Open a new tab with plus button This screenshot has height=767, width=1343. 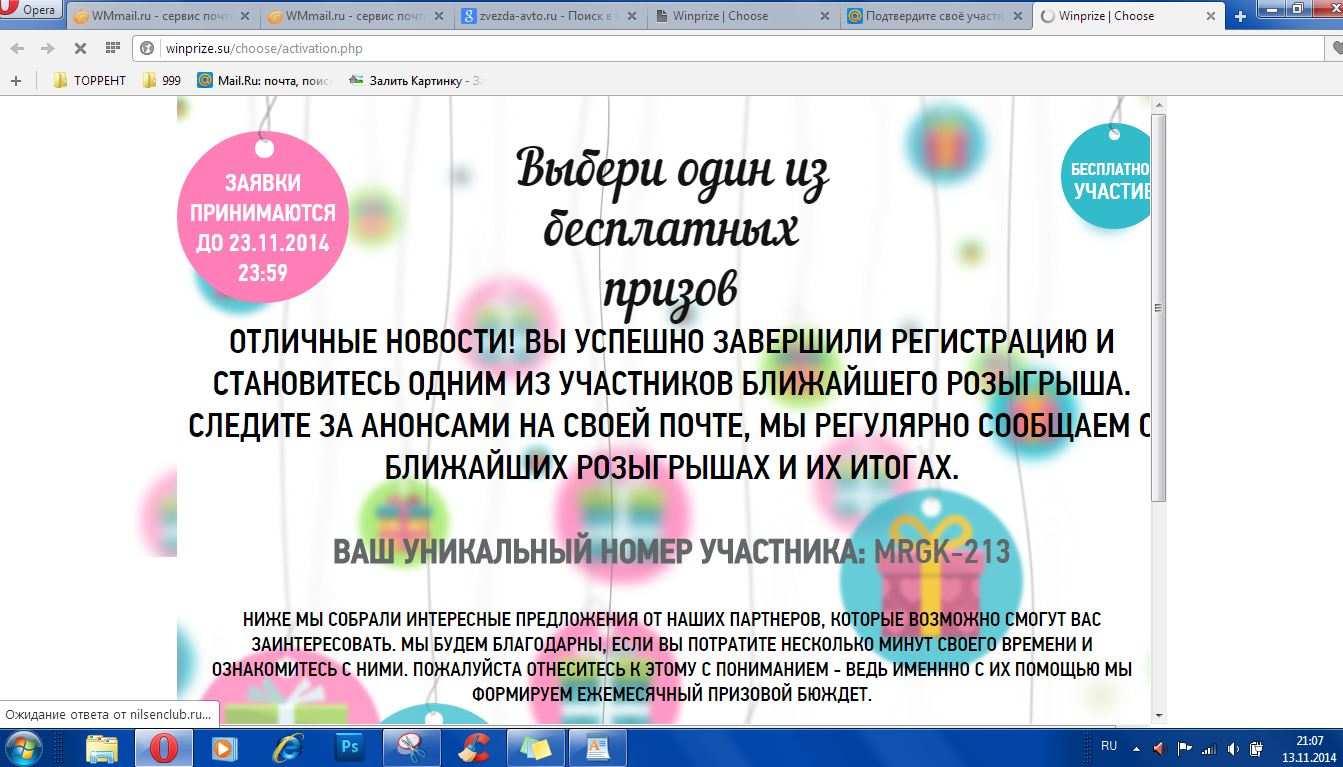point(1240,16)
